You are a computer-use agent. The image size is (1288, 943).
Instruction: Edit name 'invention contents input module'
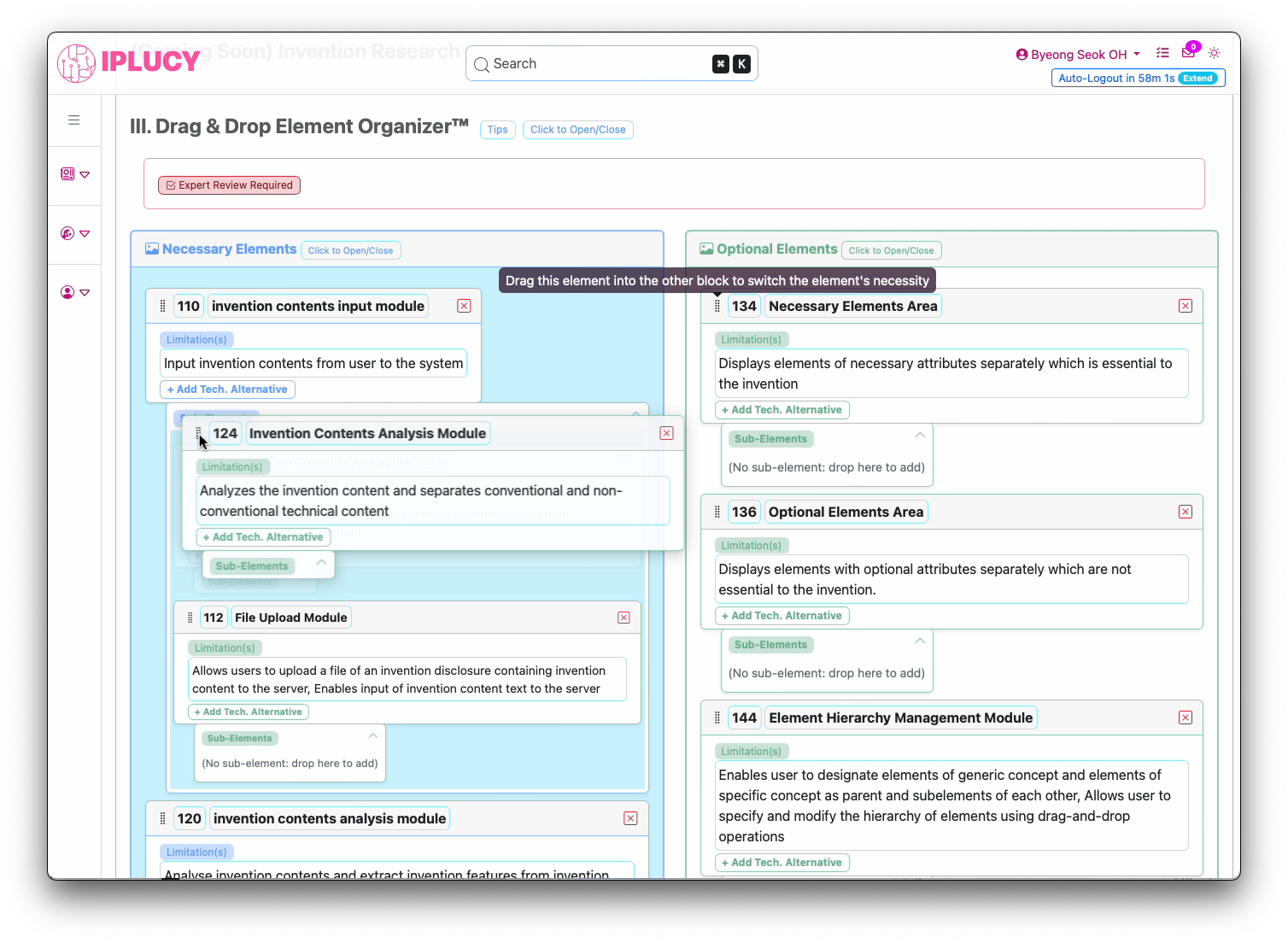pyautogui.click(x=318, y=306)
